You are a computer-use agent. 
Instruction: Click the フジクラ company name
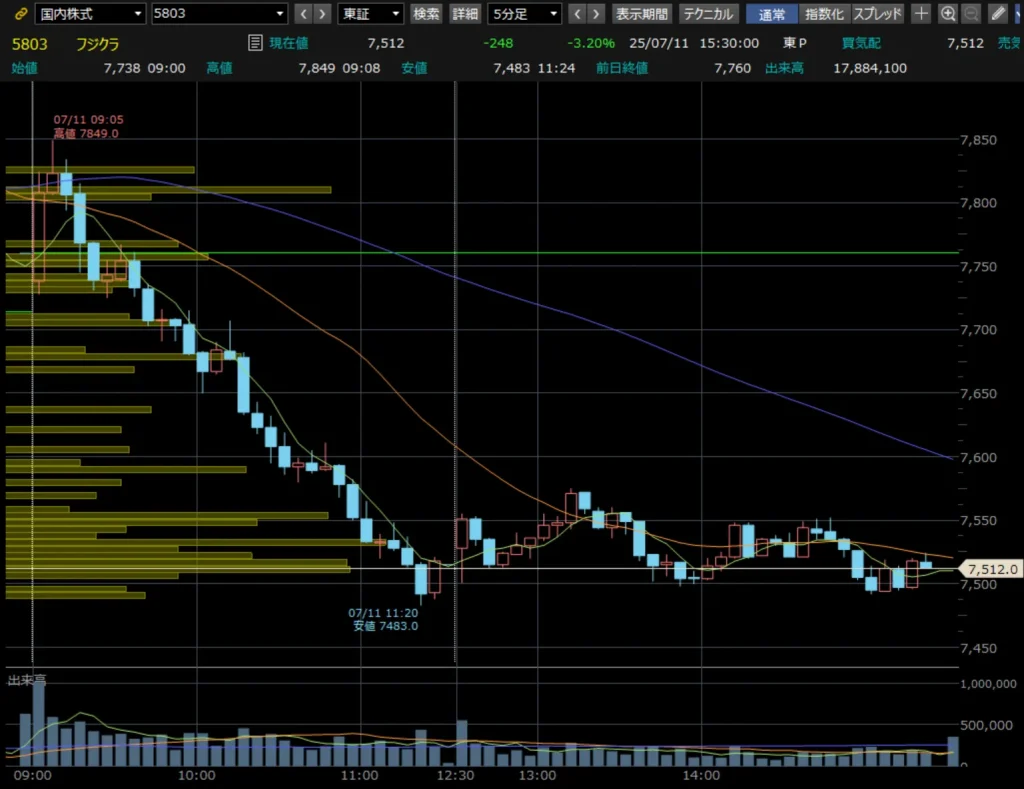(98, 44)
